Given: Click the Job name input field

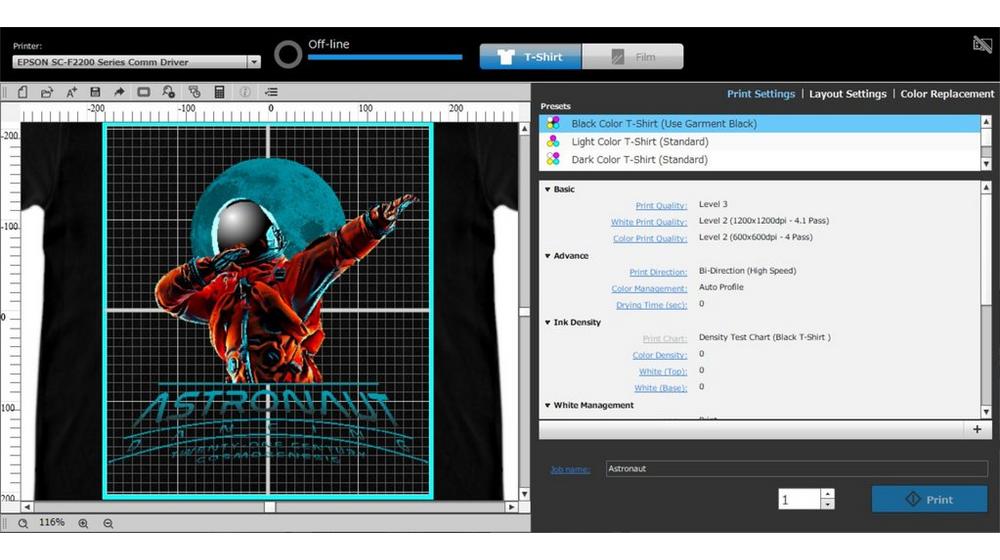Looking at the screenshot, I should pos(795,468).
